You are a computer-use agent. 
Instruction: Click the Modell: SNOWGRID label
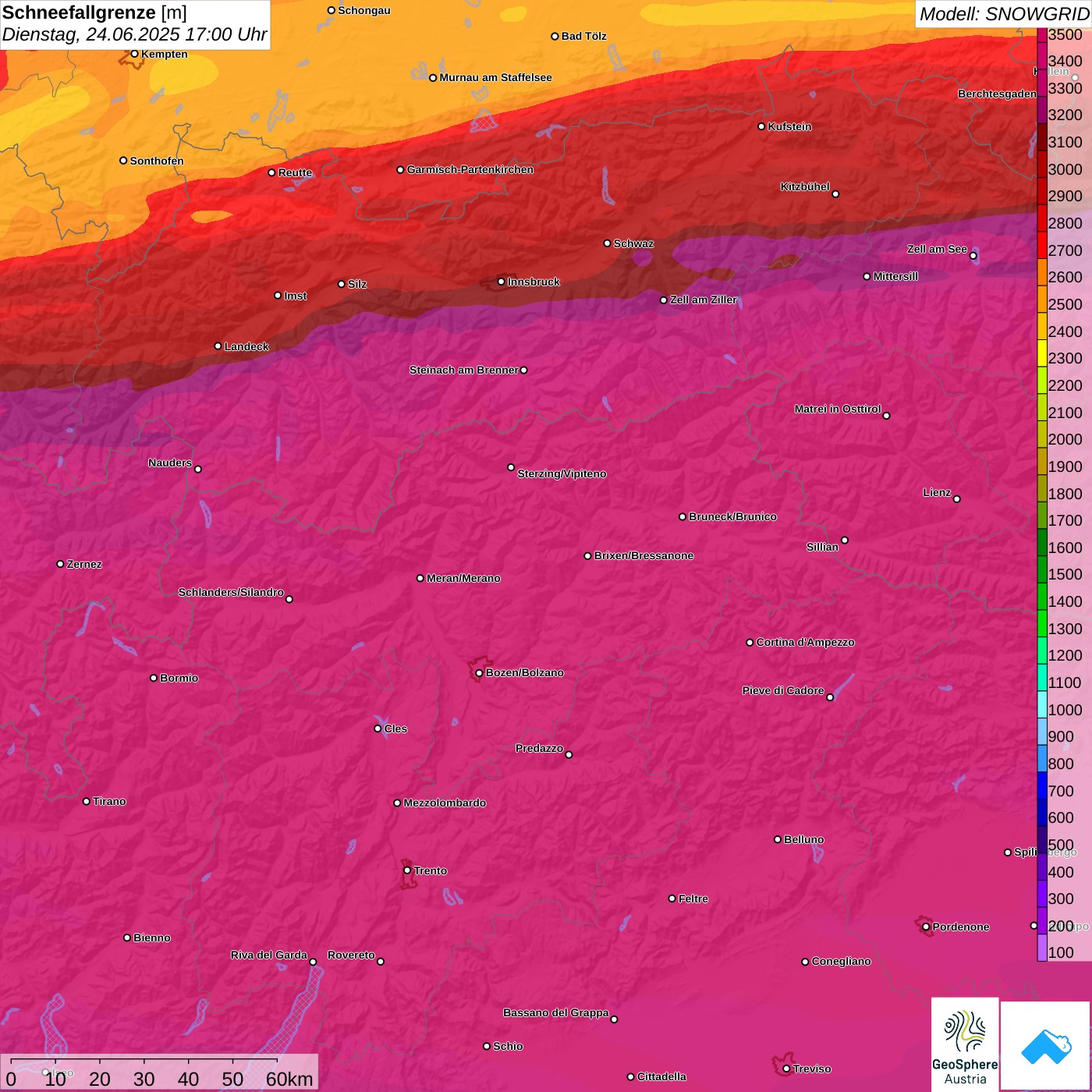(x=1004, y=13)
